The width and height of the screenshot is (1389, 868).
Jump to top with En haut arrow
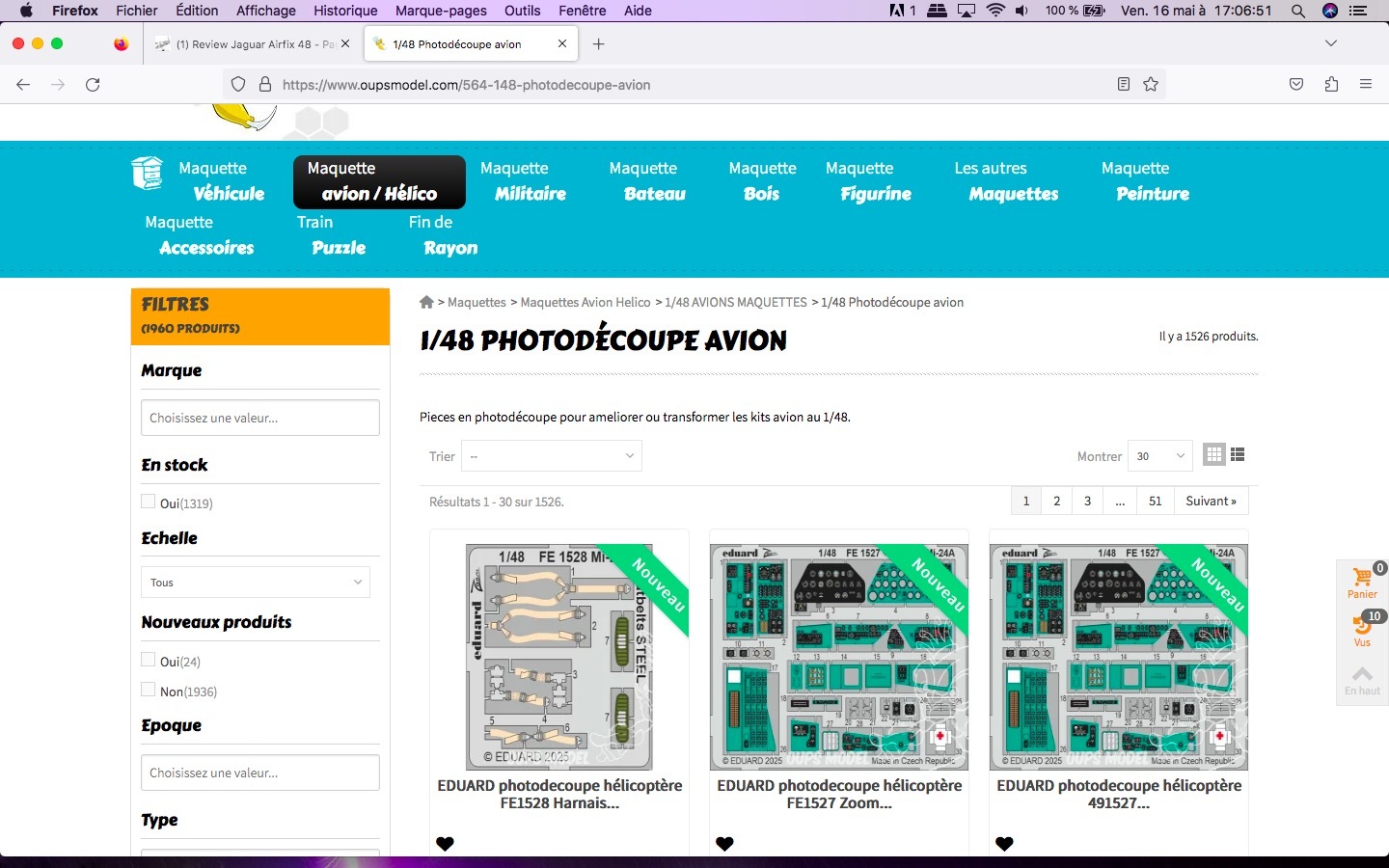tap(1362, 680)
